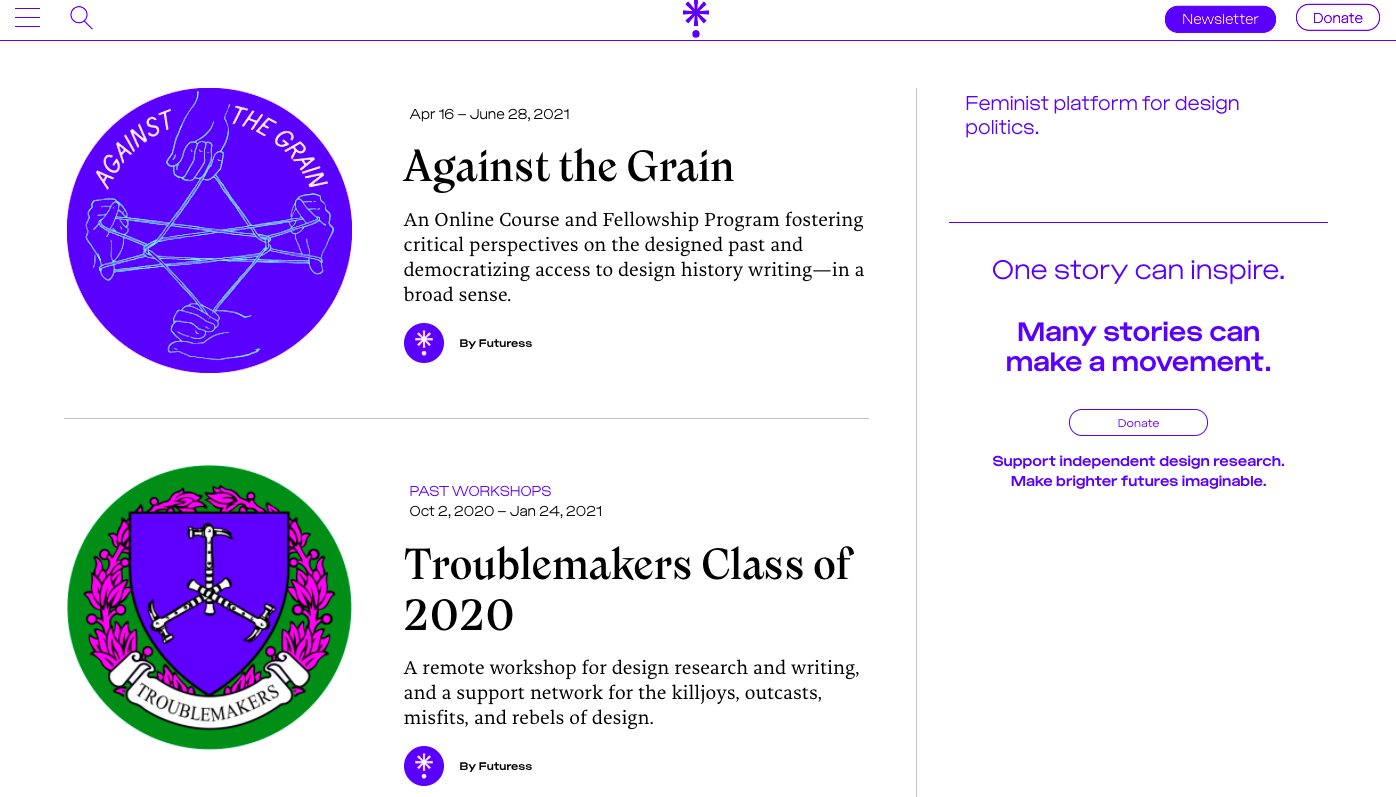Screen dimensions: 1396x797
Task: Click Feminist platform for design politics tagline
Action: coord(1101,115)
